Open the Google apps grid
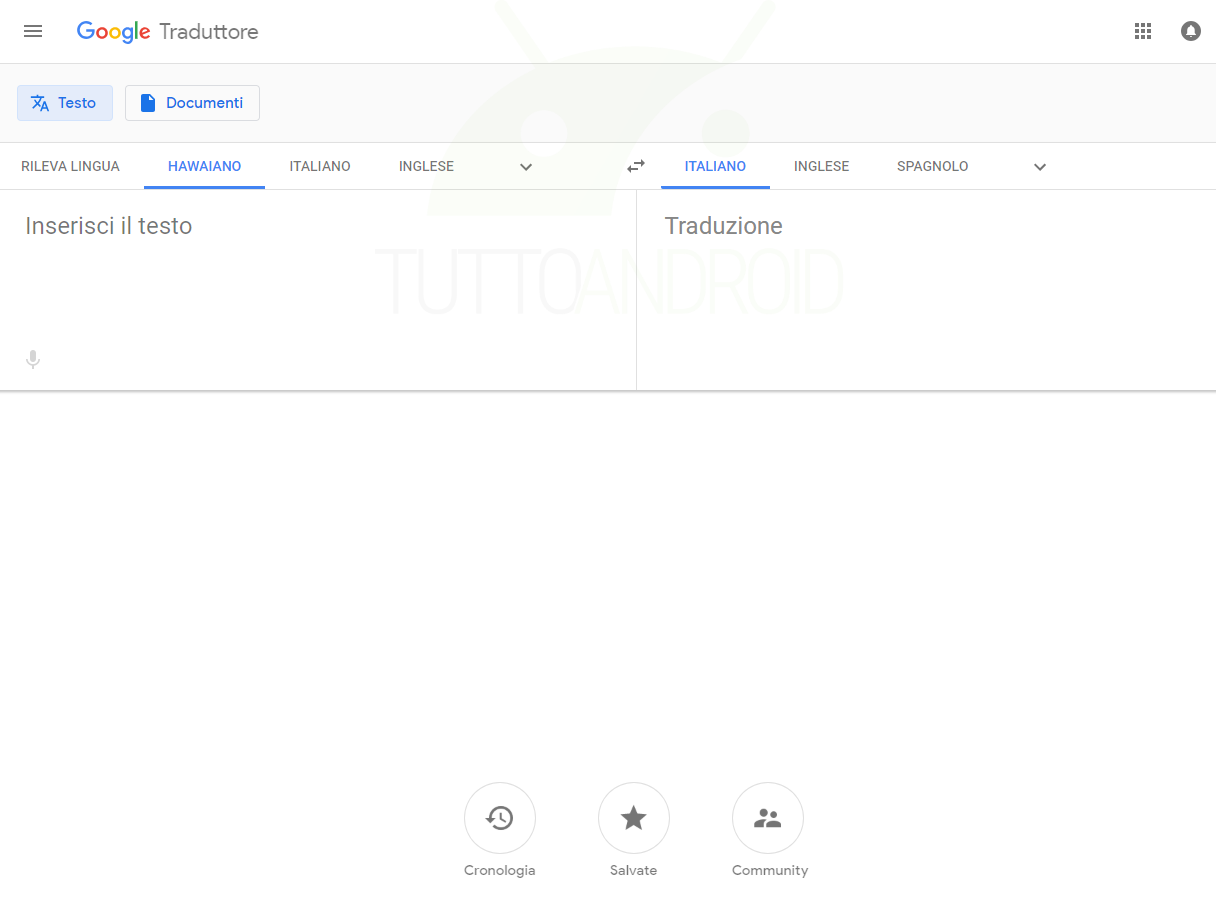The width and height of the screenshot is (1216, 924). tap(1143, 31)
